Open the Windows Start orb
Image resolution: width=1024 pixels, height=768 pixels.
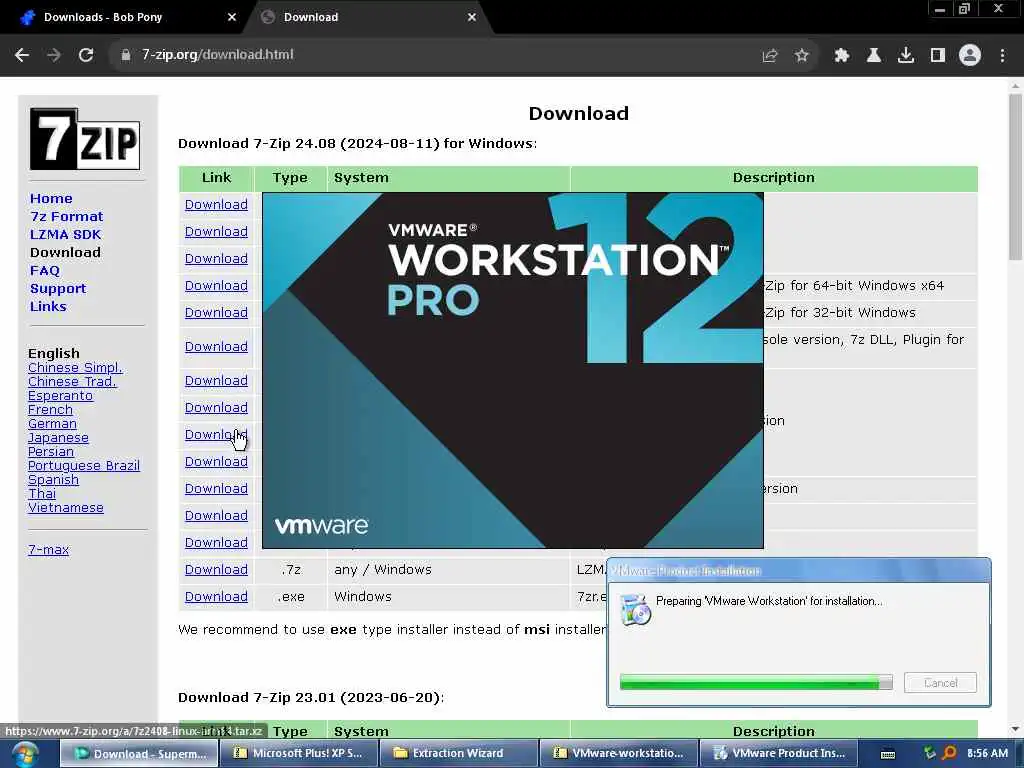tap(25, 754)
